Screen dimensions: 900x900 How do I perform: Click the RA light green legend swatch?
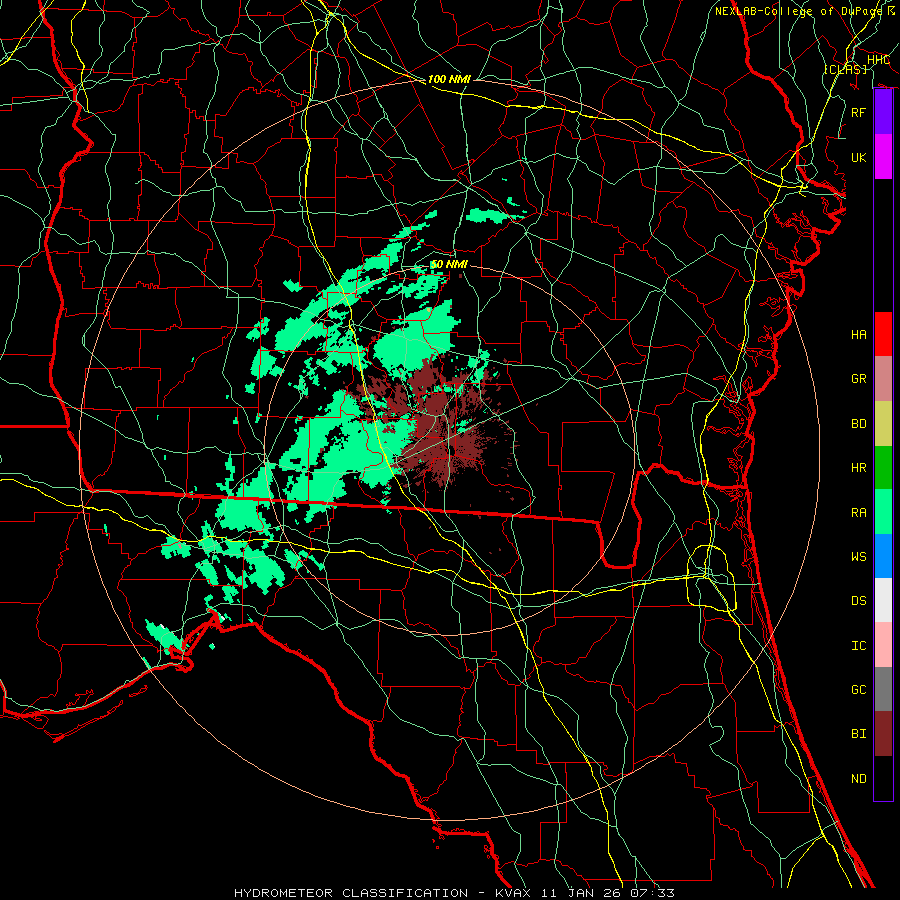[883, 512]
